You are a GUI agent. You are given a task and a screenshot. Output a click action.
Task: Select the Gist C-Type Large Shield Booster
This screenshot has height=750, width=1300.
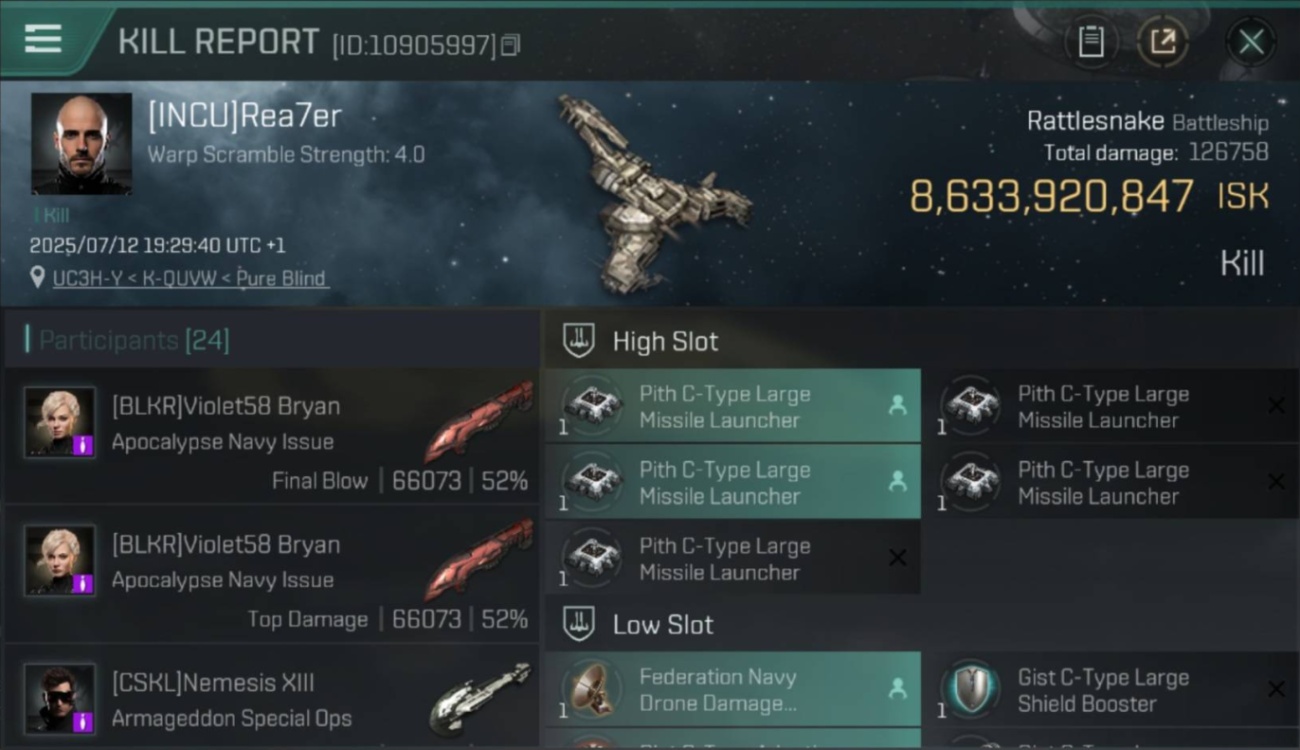tap(1111, 689)
